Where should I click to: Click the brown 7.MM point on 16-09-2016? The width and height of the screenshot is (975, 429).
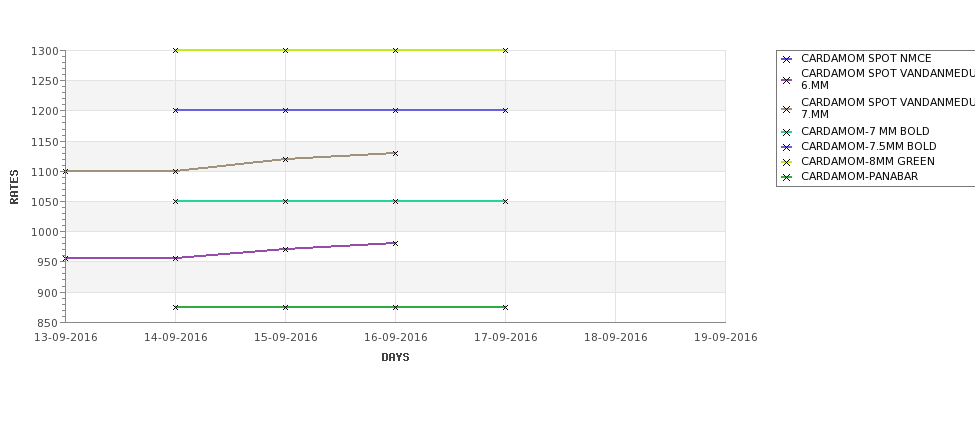click(395, 153)
